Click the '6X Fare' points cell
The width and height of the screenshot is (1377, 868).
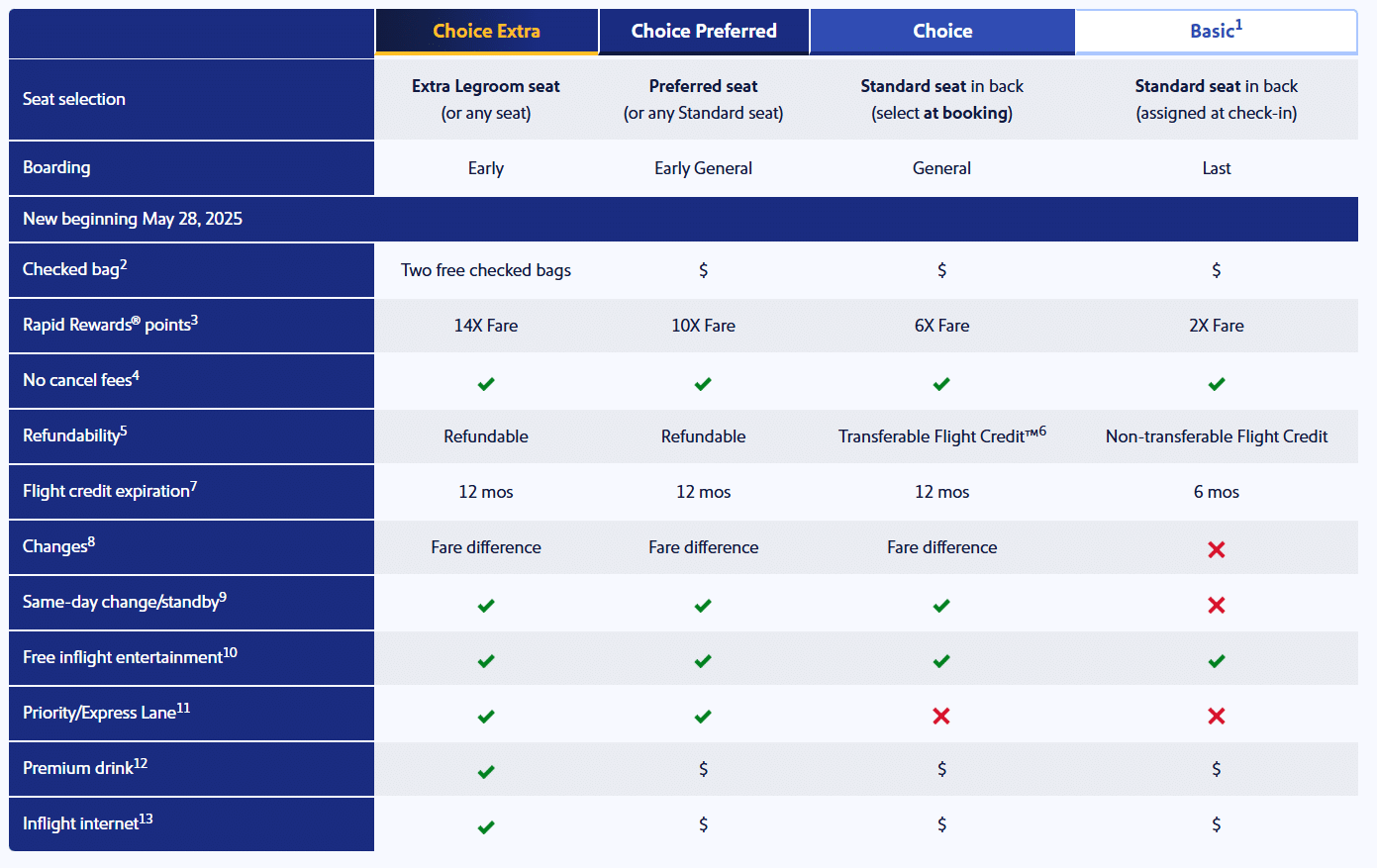tap(941, 326)
